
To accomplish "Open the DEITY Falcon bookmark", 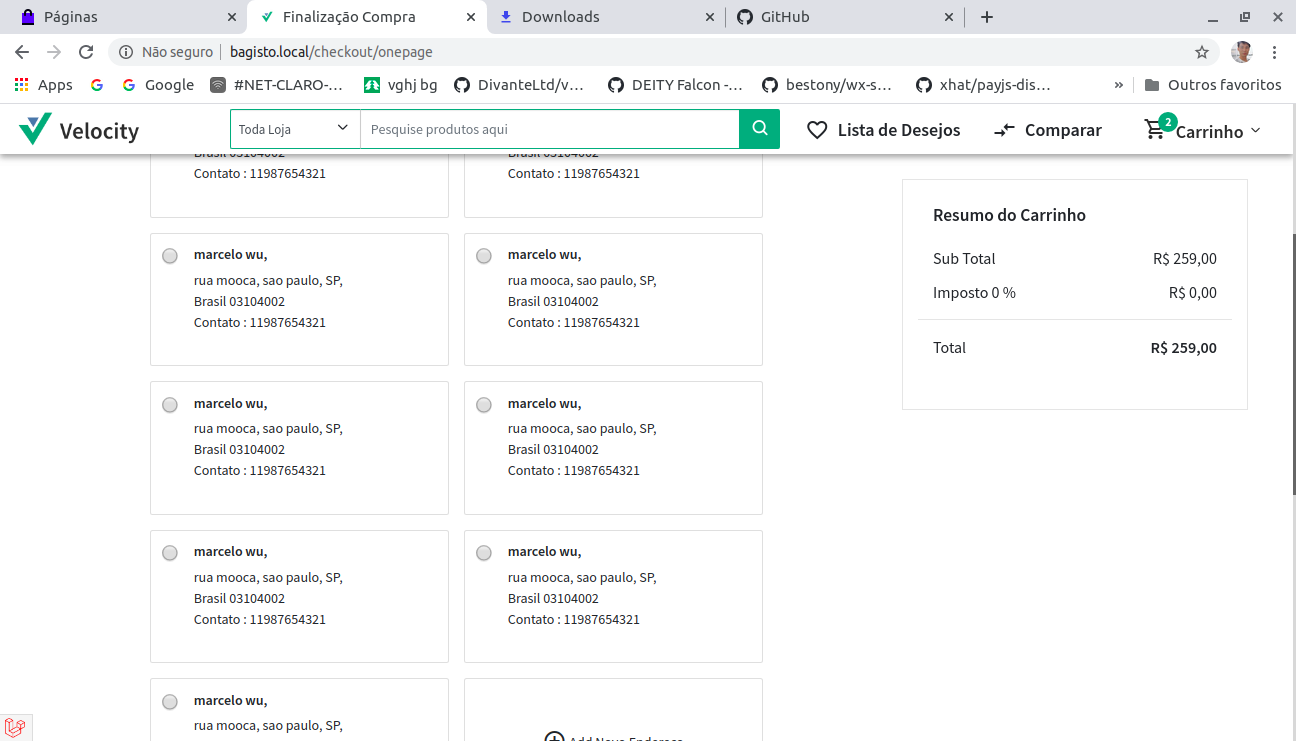I will [676, 85].
